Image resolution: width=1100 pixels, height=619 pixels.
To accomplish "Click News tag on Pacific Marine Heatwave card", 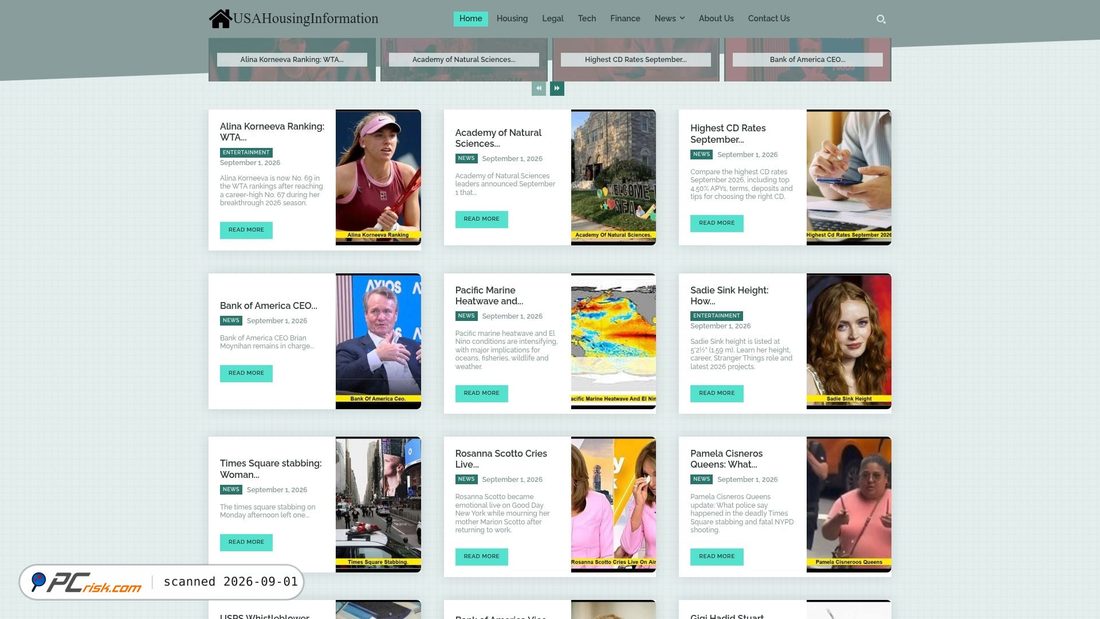I will [467, 317].
